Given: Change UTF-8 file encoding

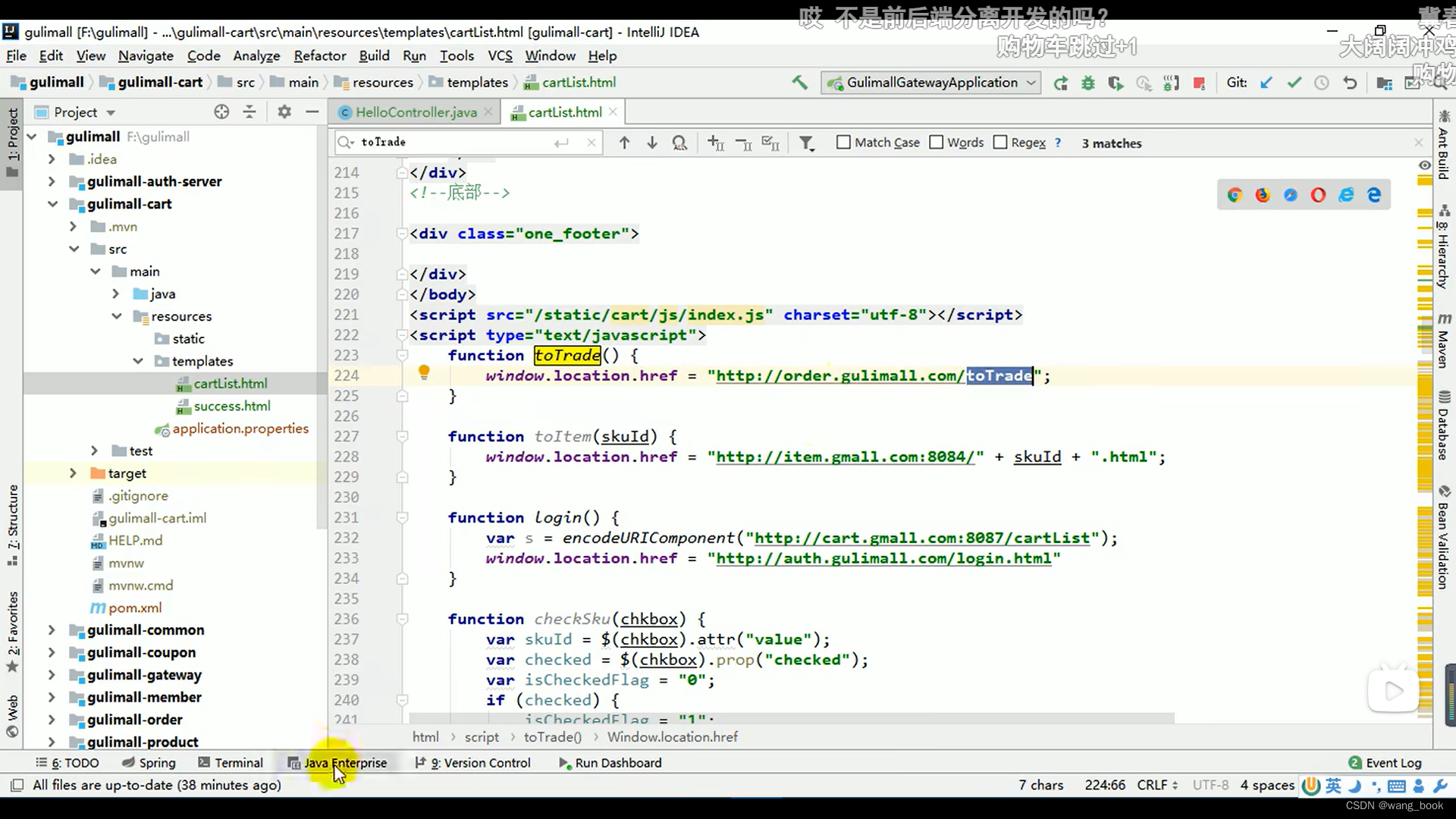Looking at the screenshot, I should coord(1210,785).
